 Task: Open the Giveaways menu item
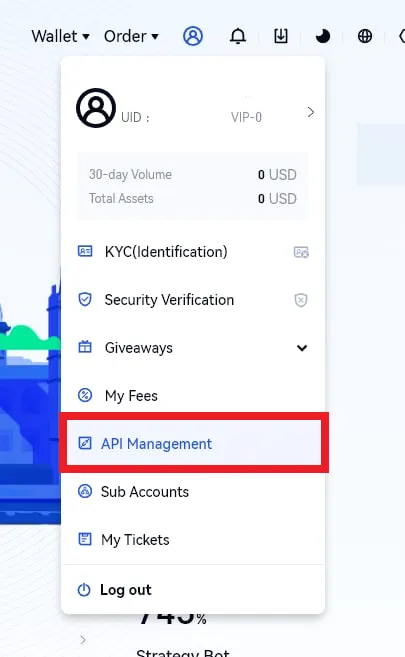[x=193, y=348]
